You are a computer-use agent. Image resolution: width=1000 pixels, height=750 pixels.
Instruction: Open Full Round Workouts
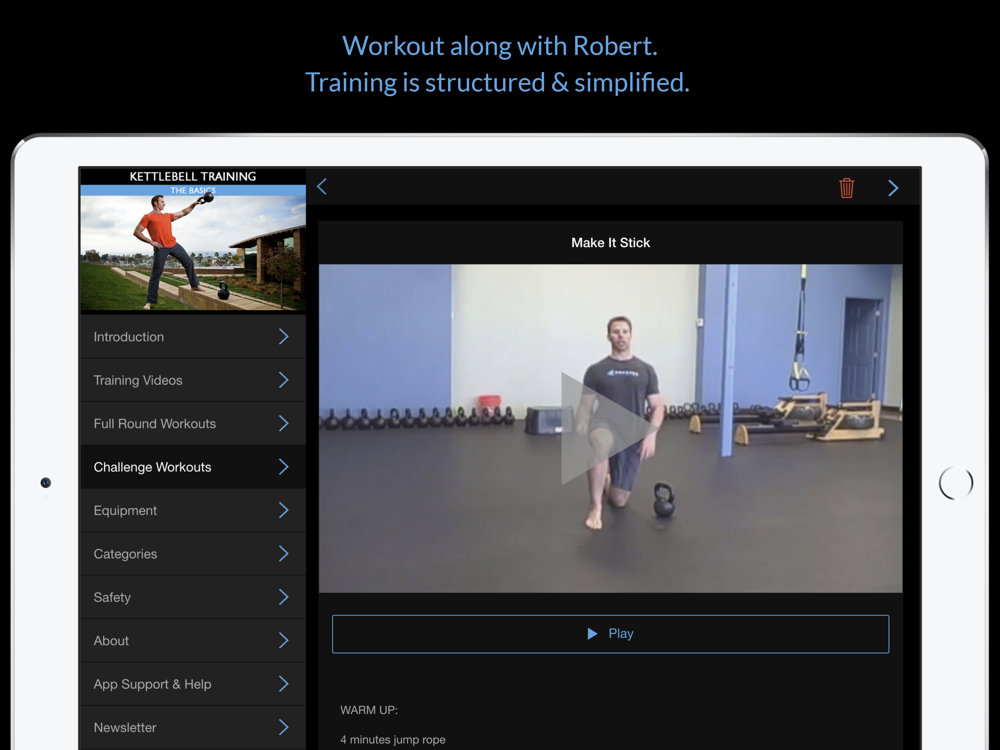coord(193,423)
